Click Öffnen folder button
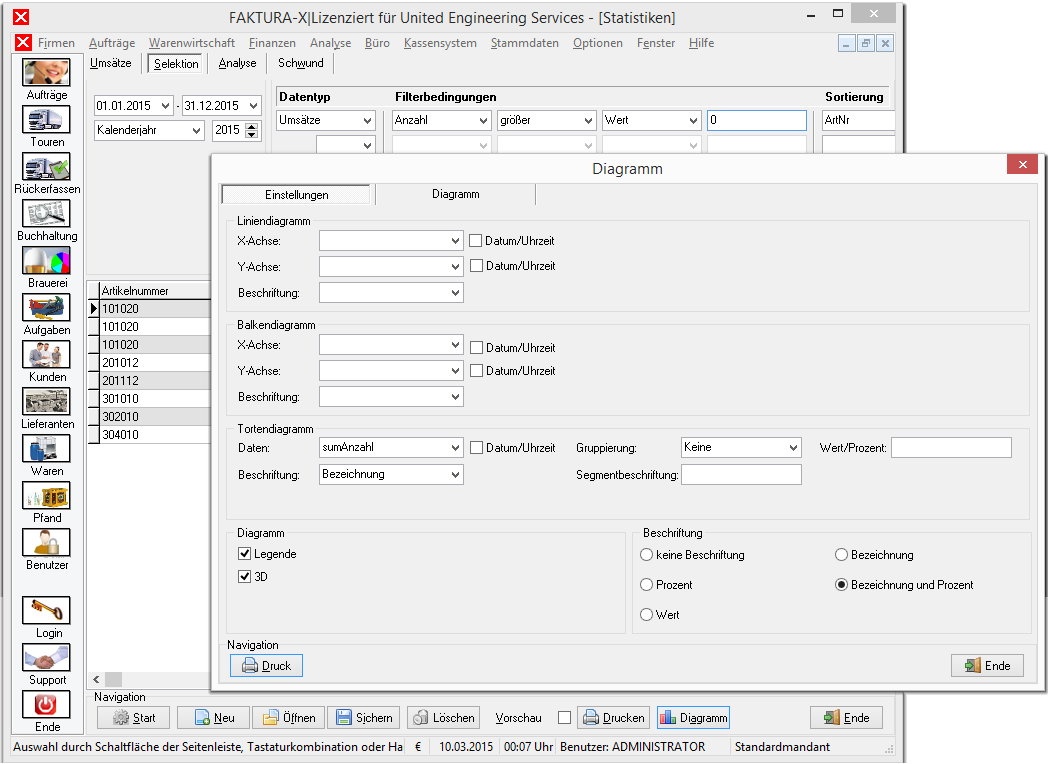This screenshot has width=1048, height=764. pos(289,718)
